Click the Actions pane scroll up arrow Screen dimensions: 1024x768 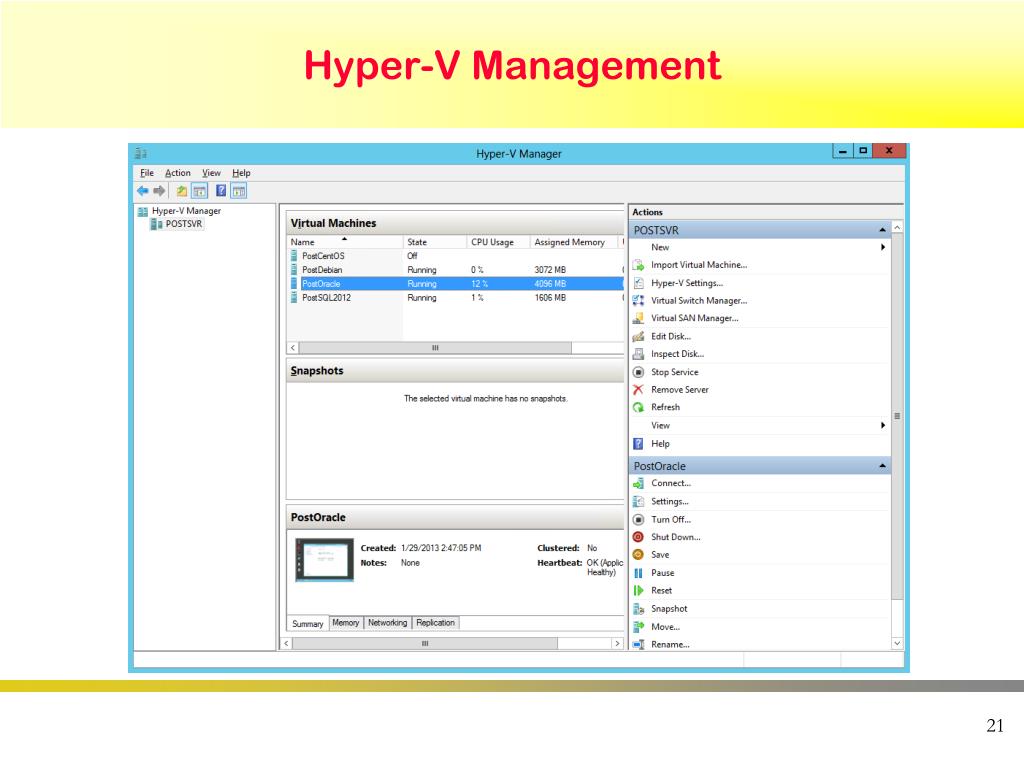[x=897, y=227]
